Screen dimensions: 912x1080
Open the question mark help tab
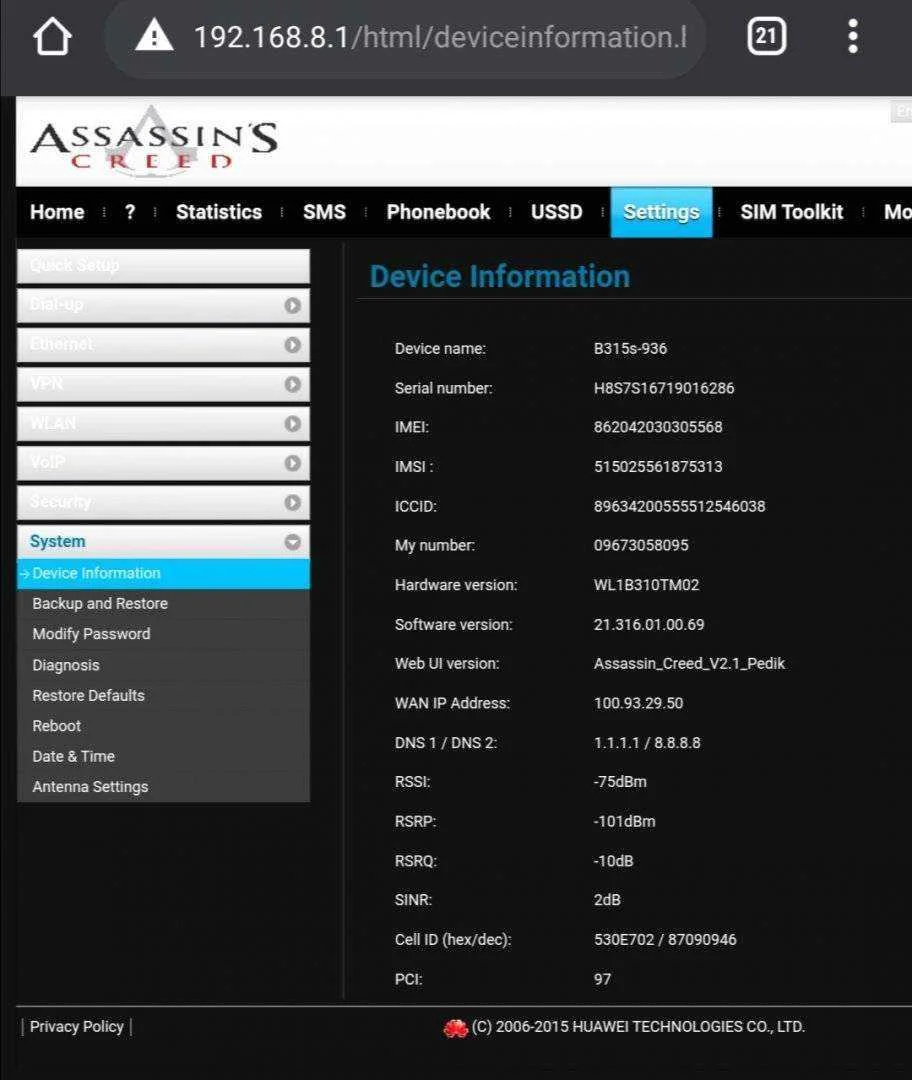130,211
